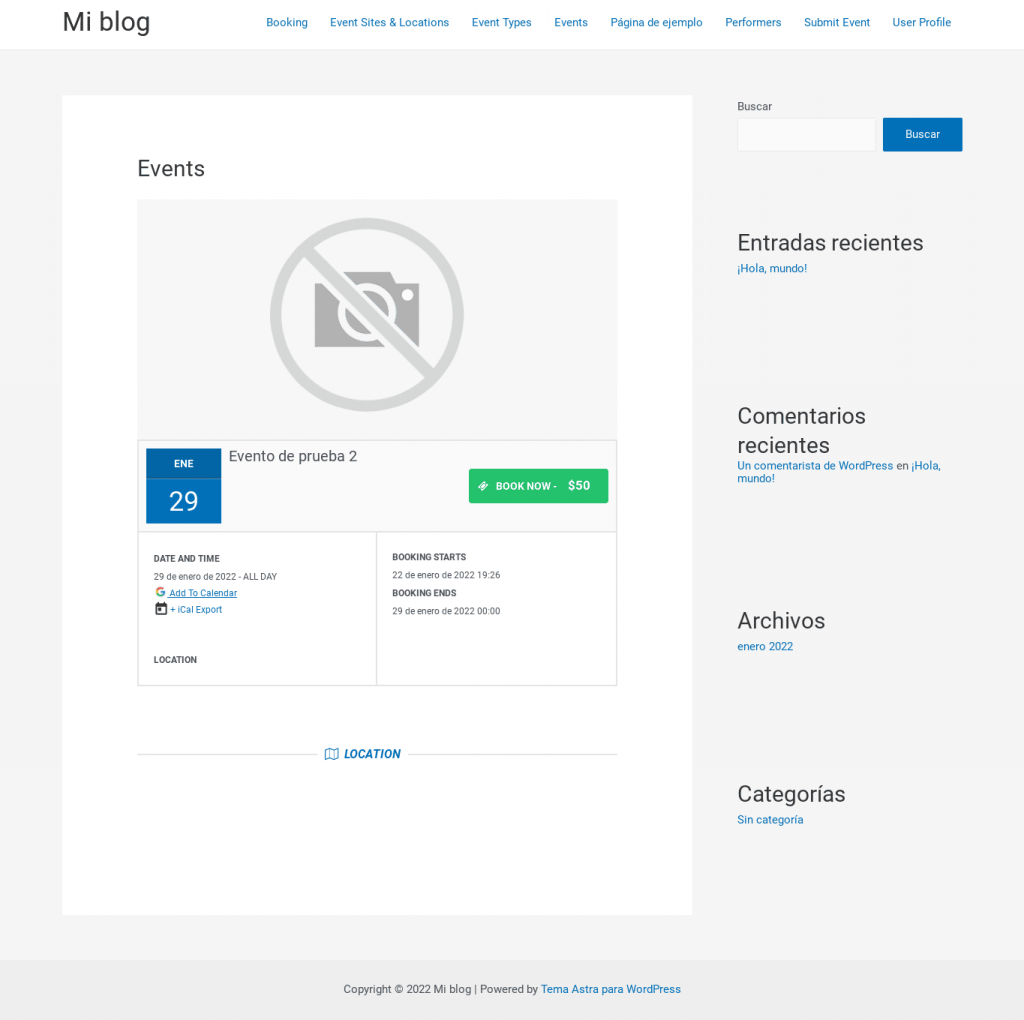Image resolution: width=1024 pixels, height=1020 pixels.
Task: Click the Mi blog site title
Action: (x=106, y=22)
